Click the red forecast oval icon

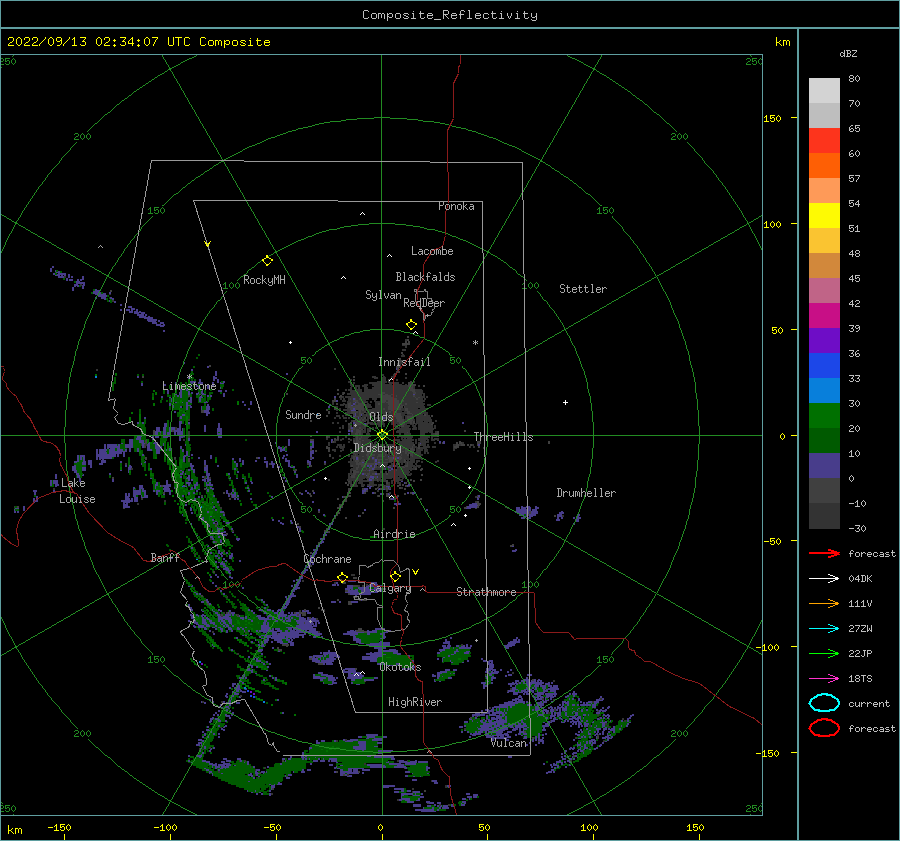click(x=824, y=728)
